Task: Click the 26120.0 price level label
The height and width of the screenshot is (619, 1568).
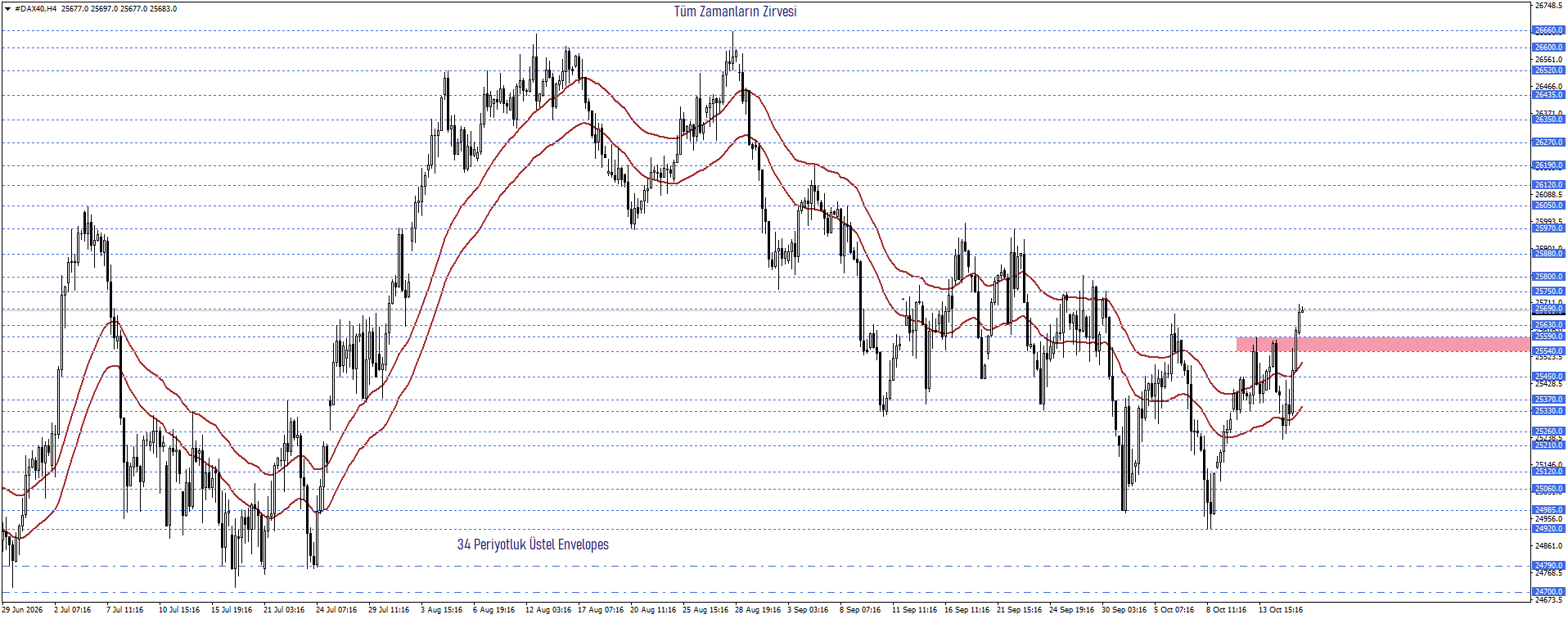Action: click(1548, 185)
